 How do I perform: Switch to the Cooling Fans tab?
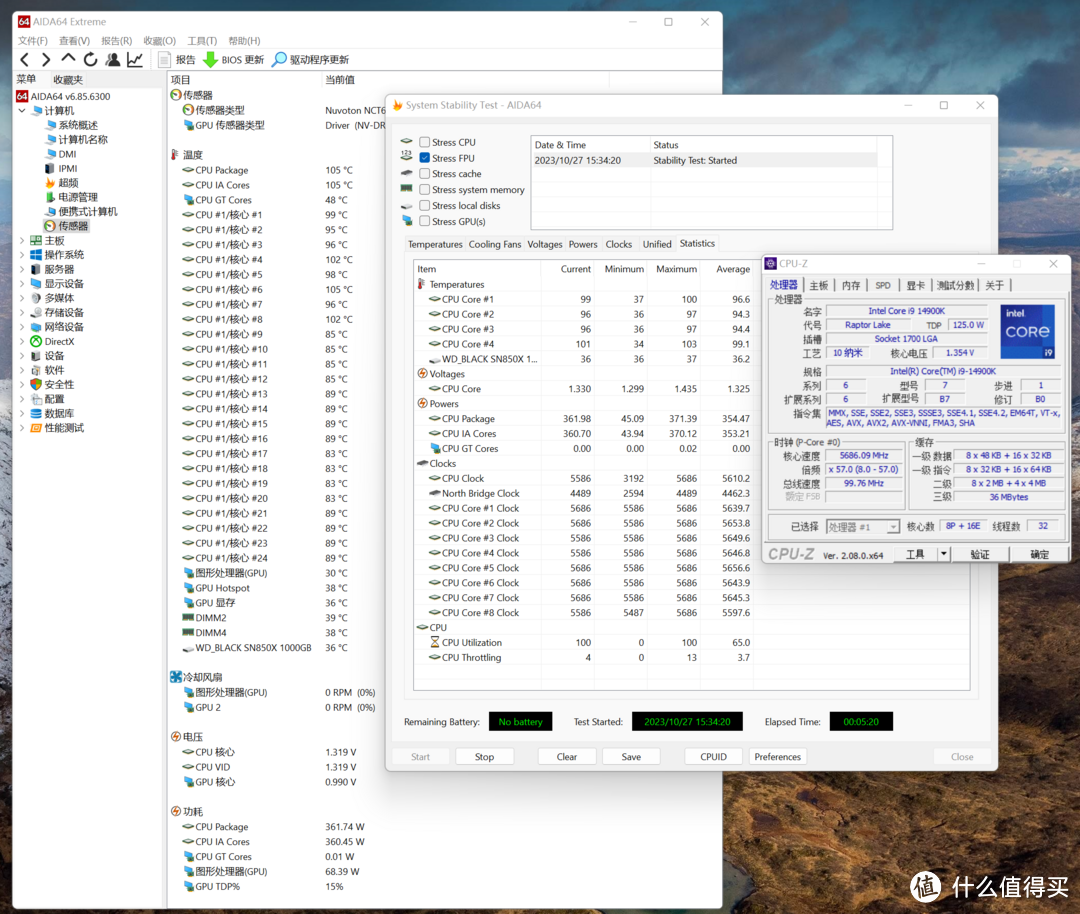click(x=495, y=245)
